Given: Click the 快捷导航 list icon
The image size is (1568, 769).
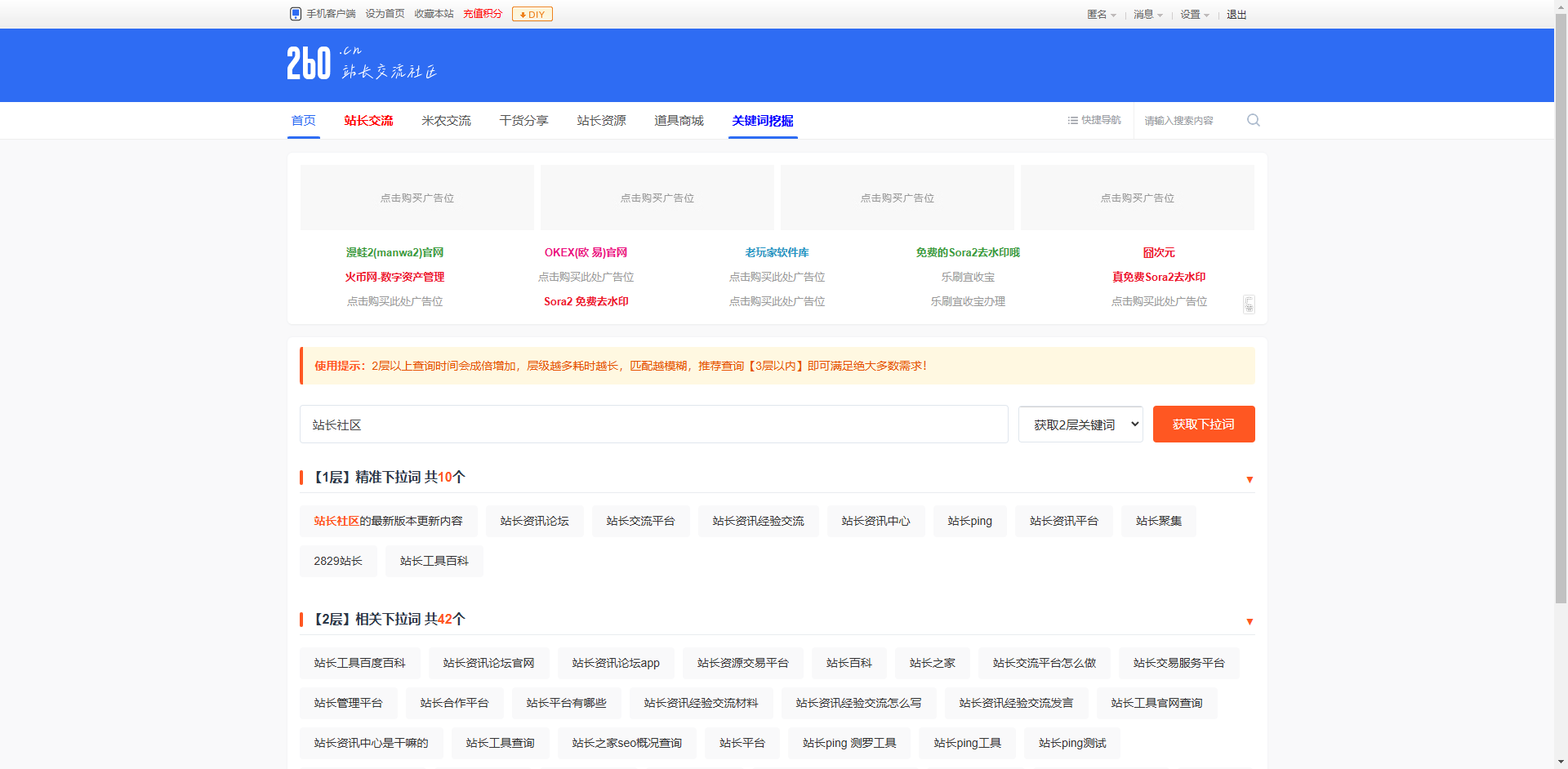Looking at the screenshot, I should pyautogui.click(x=1072, y=120).
